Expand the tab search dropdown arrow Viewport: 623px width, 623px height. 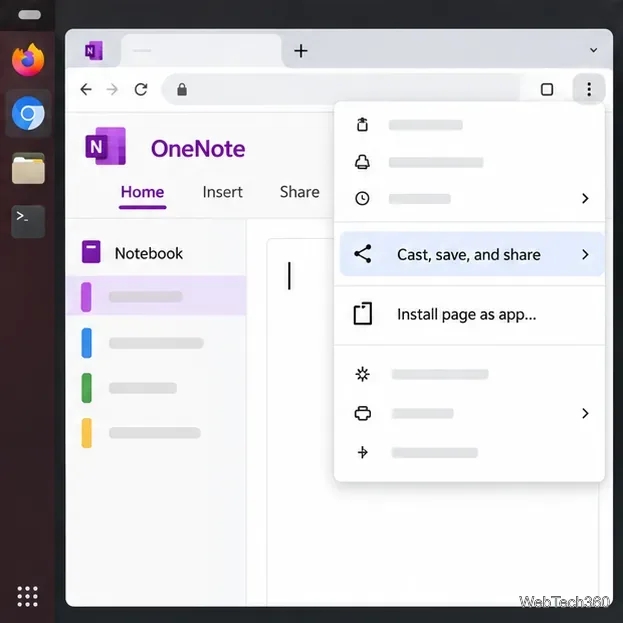tap(593, 50)
